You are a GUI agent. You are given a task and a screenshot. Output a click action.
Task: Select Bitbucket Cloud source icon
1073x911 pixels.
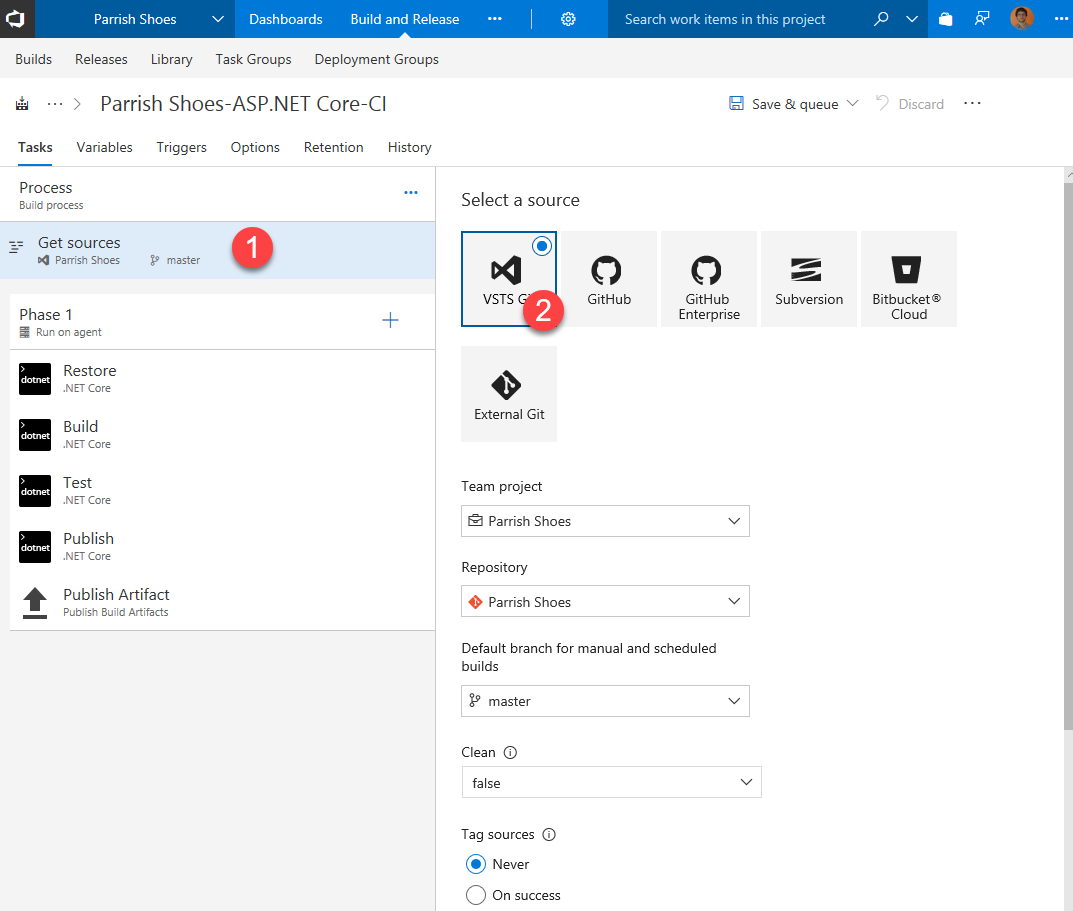coord(908,278)
